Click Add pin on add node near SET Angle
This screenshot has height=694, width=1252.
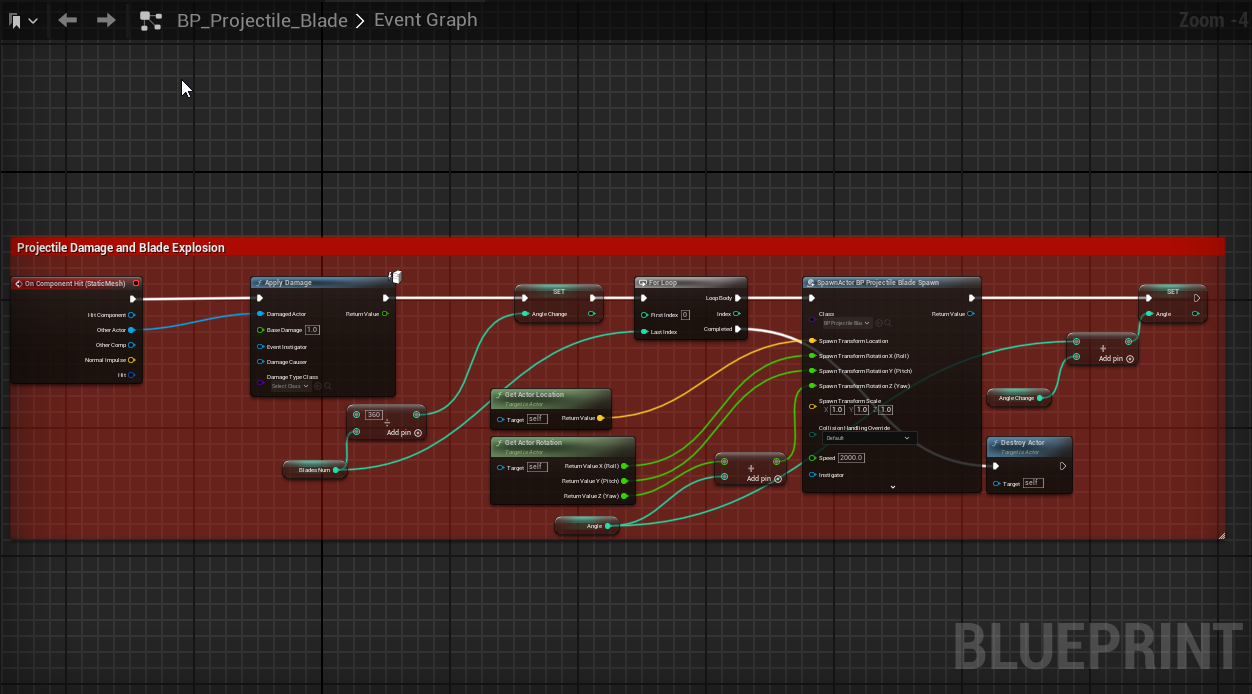tap(1116, 359)
